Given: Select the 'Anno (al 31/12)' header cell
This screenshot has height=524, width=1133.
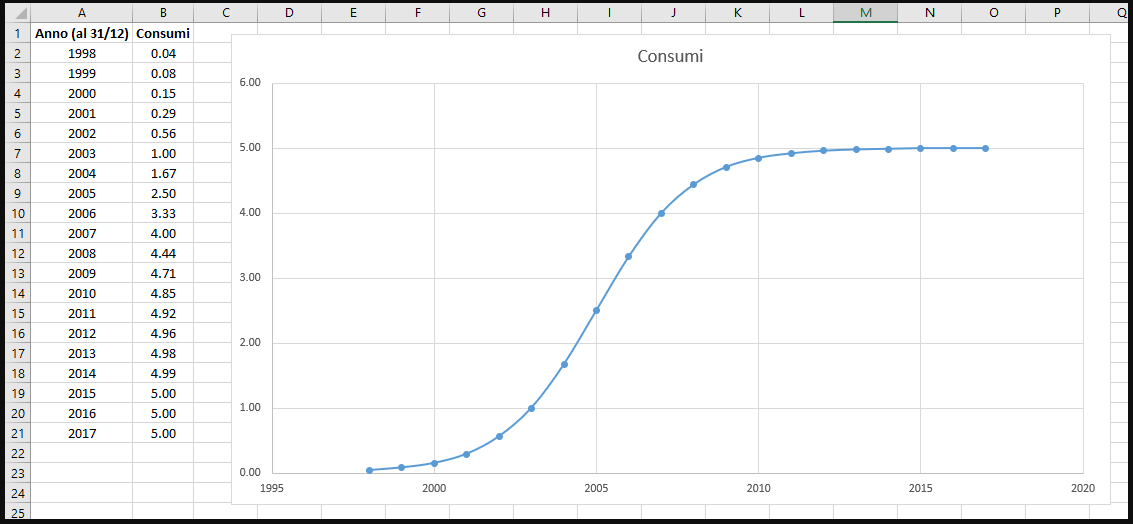Looking at the screenshot, I should pyautogui.click(x=81, y=33).
